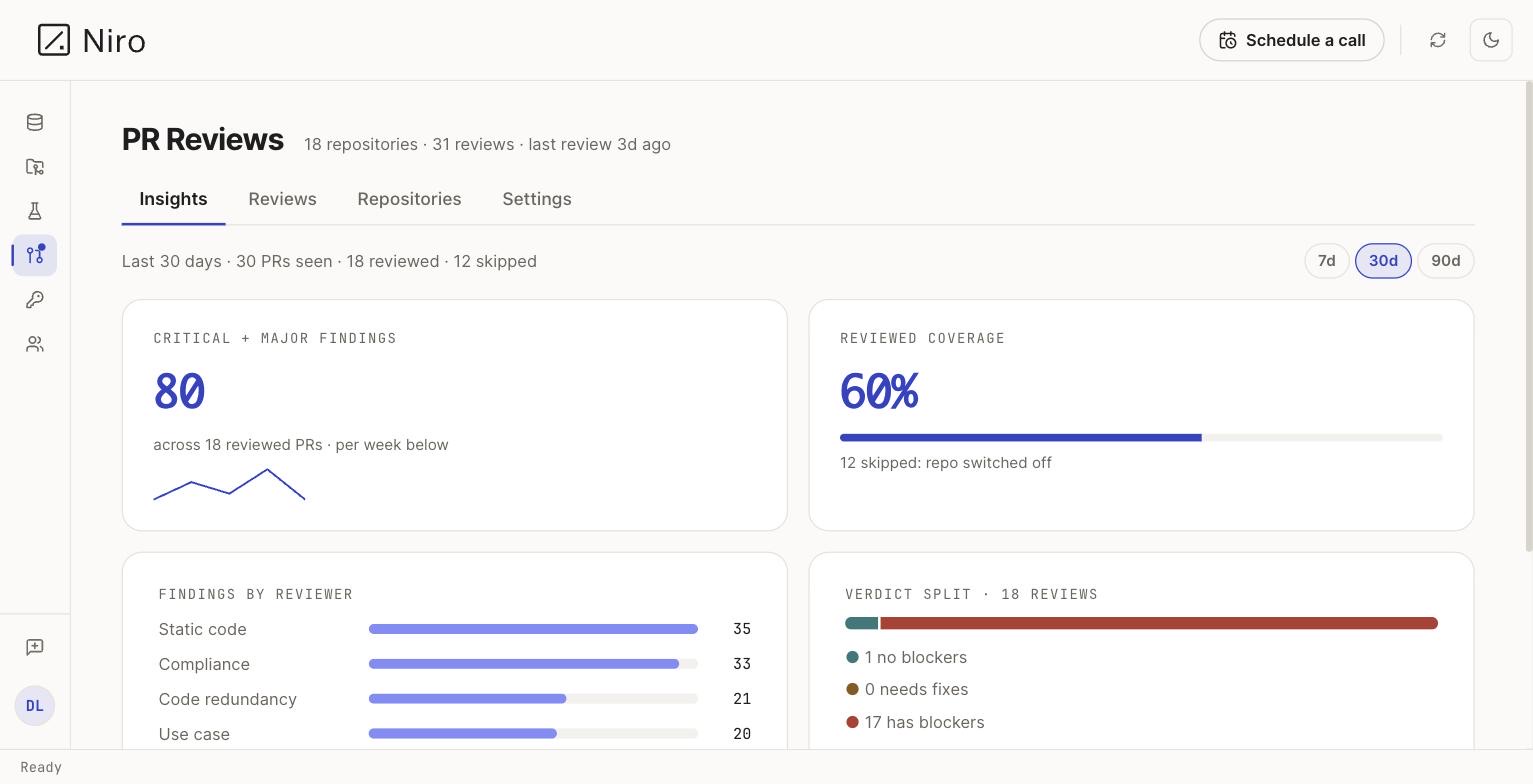Click the vertical page scrollbar
The image size is (1533, 784).
coord(1528,315)
